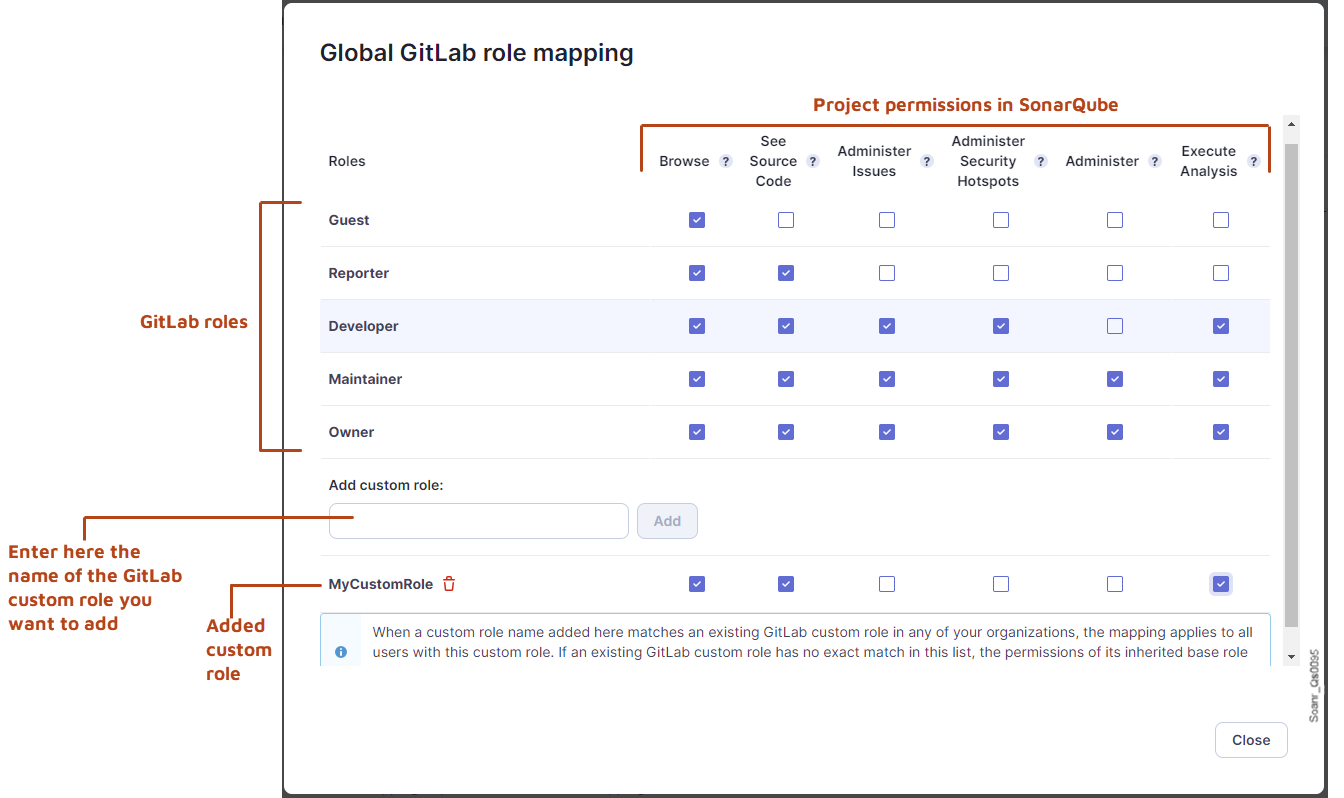Click the Execute Analysis help icon
1344x798 pixels.
(1254, 160)
